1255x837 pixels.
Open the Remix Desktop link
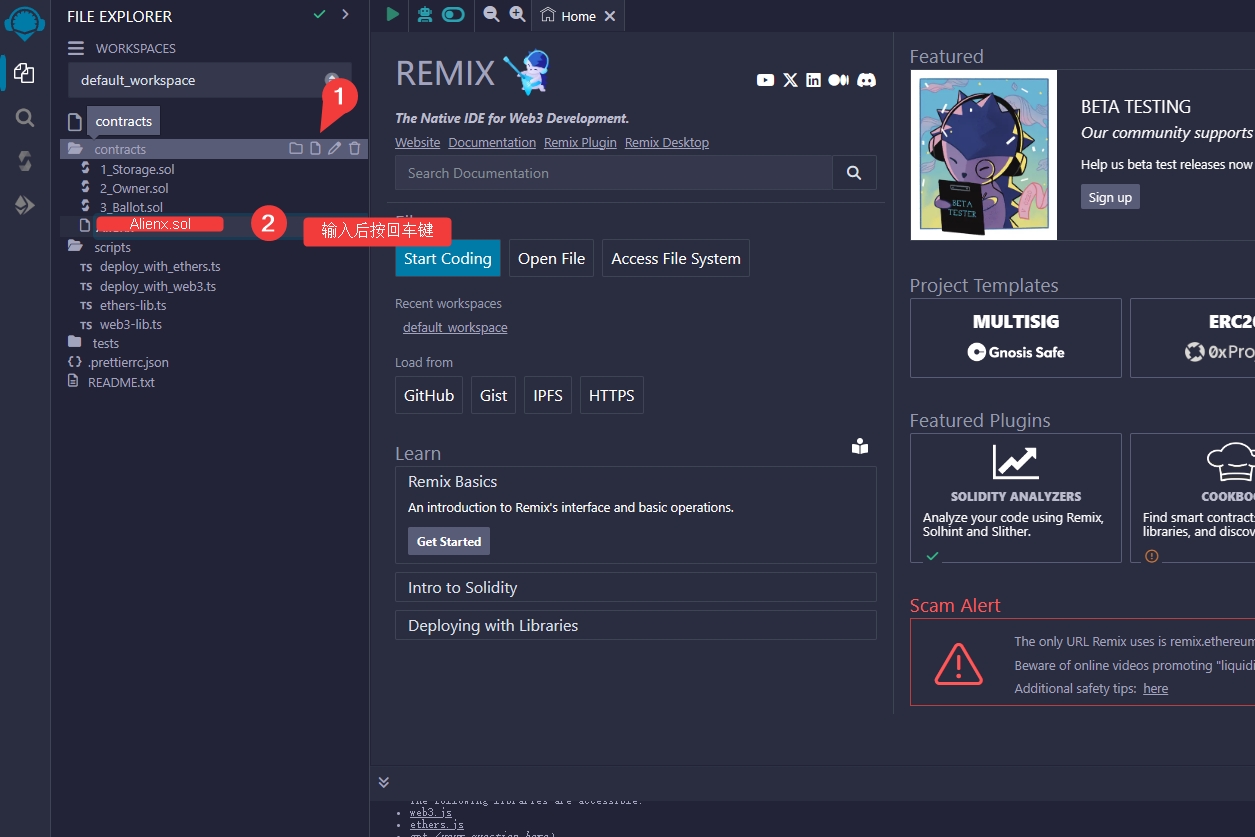(x=666, y=142)
